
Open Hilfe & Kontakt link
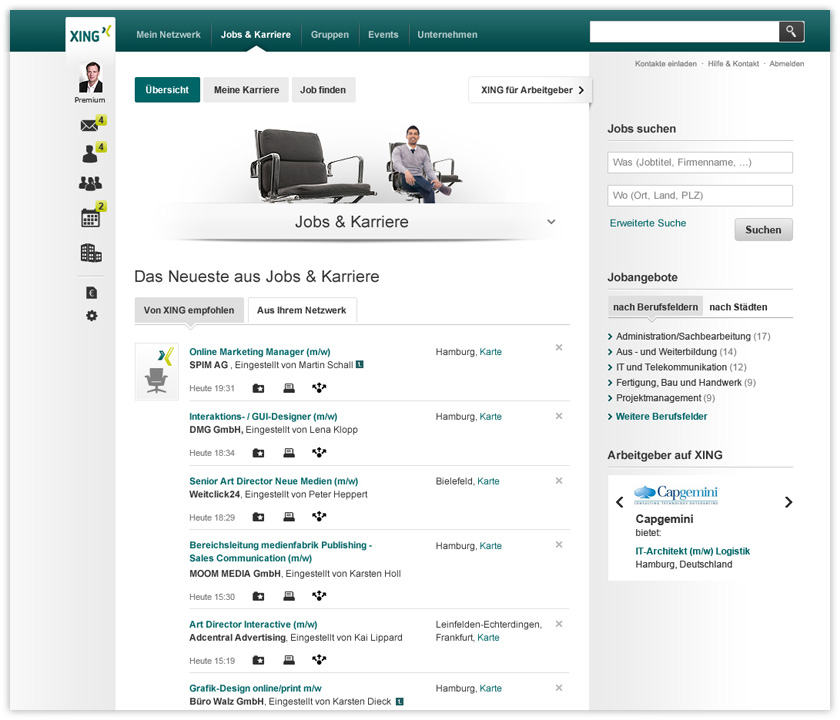(733, 64)
